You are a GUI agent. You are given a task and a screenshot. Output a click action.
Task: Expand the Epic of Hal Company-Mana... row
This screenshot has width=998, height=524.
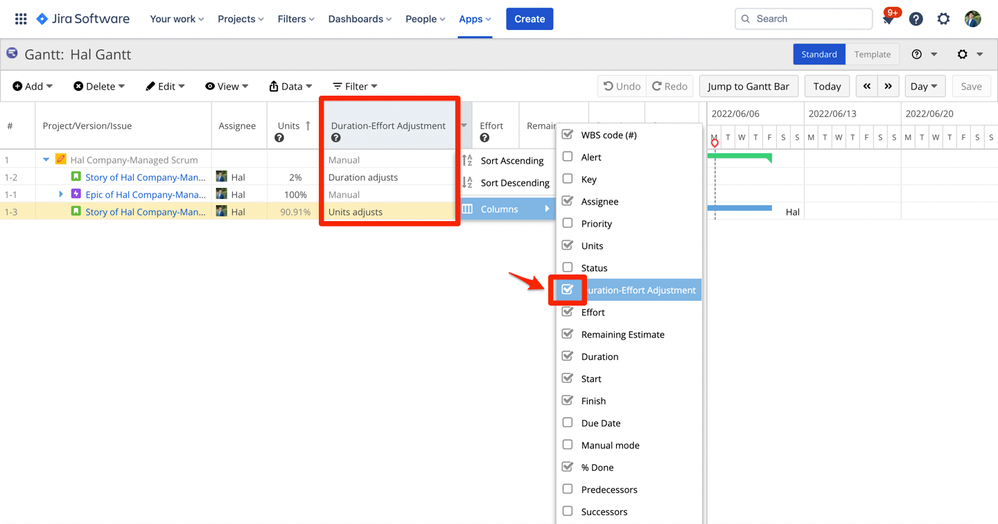pyautogui.click(x=61, y=194)
